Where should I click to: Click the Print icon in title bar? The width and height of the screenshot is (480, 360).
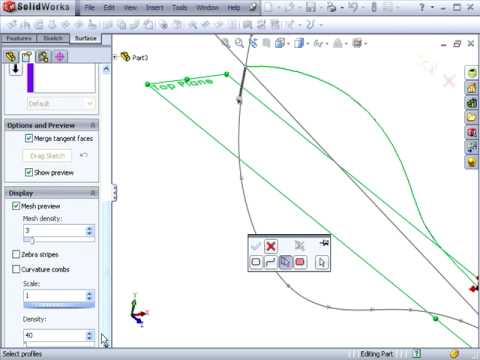tap(331, 7)
